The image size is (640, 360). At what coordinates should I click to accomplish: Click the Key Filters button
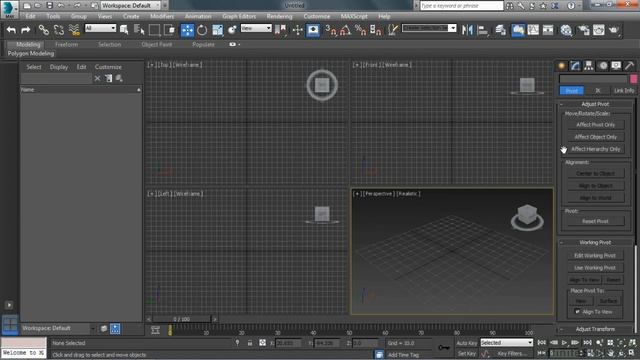tap(511, 353)
